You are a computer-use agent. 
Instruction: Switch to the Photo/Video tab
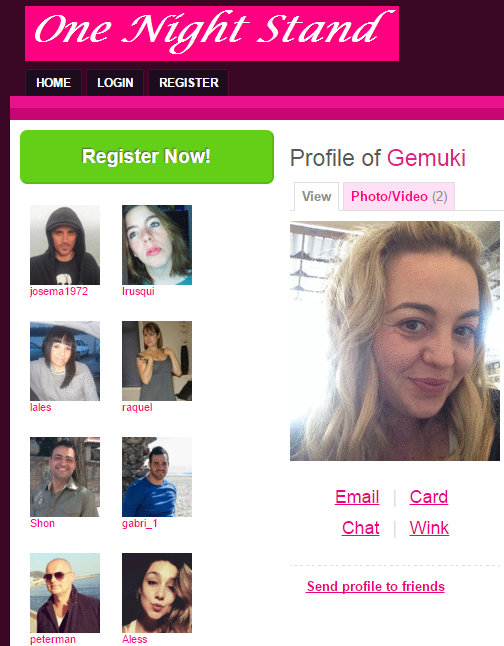click(x=399, y=197)
